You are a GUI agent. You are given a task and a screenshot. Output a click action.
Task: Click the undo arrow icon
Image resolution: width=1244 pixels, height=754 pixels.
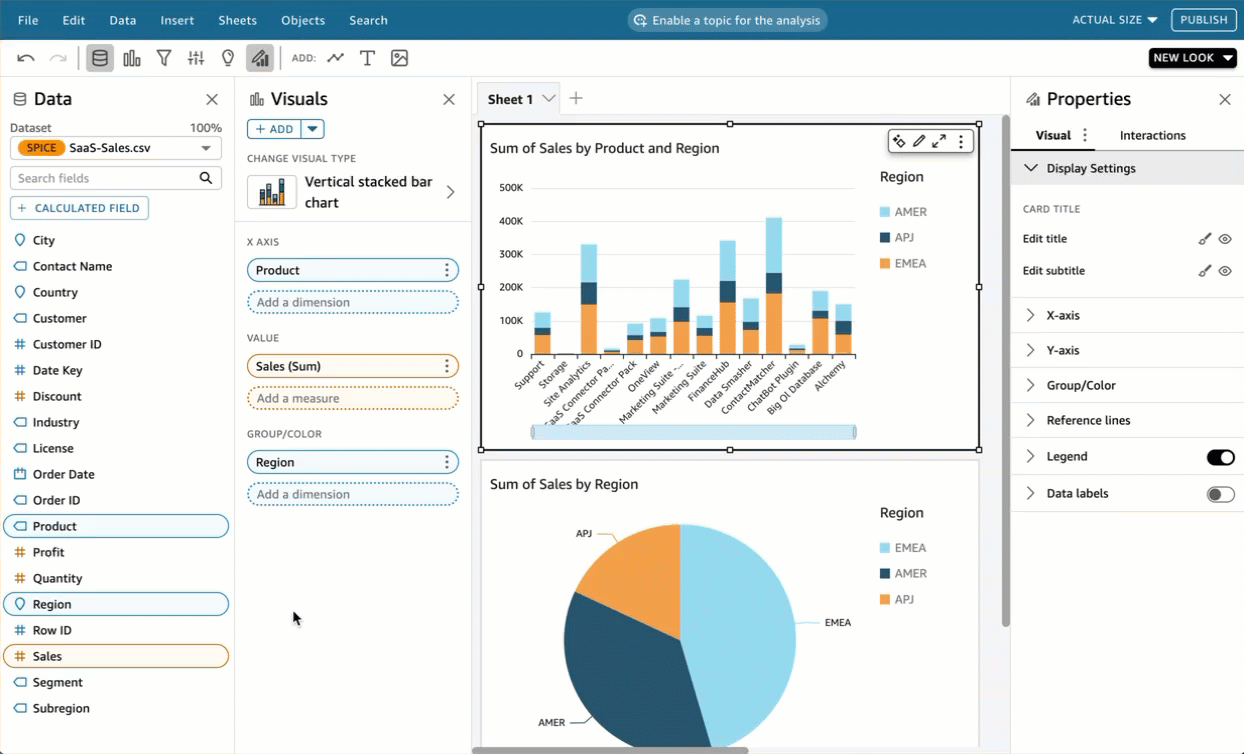pyautogui.click(x=26, y=58)
